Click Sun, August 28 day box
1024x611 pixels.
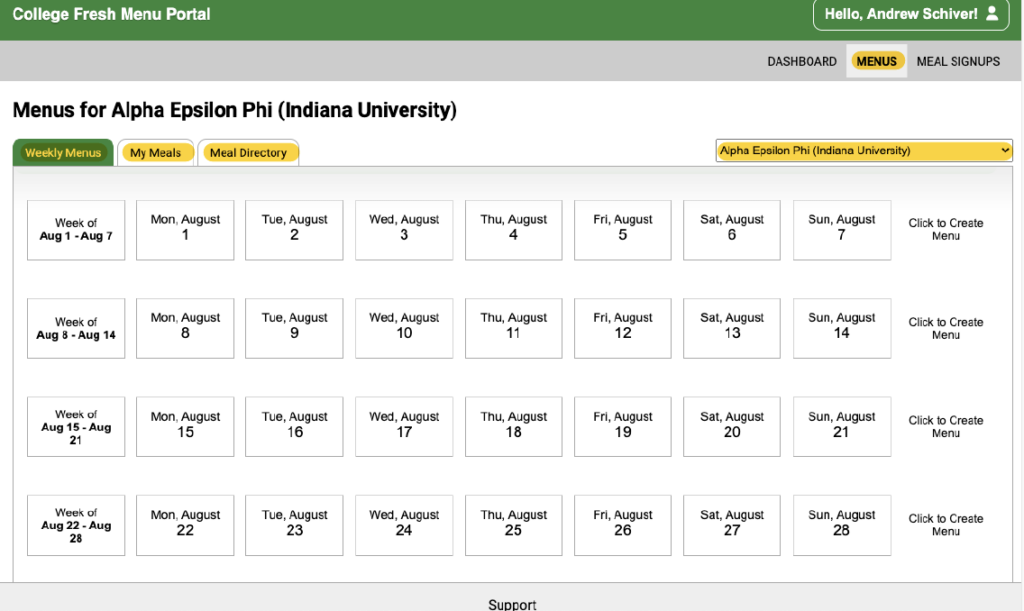tap(842, 525)
